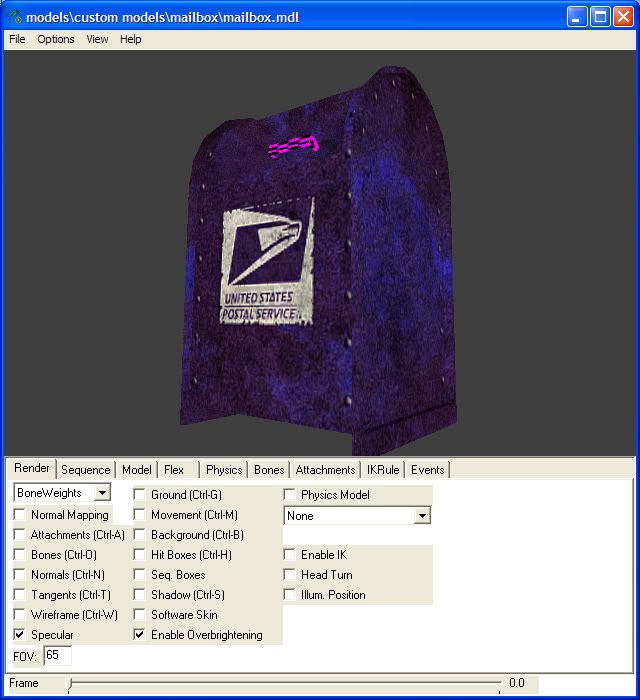Enable Seq. Boxes checkbox

click(139, 575)
